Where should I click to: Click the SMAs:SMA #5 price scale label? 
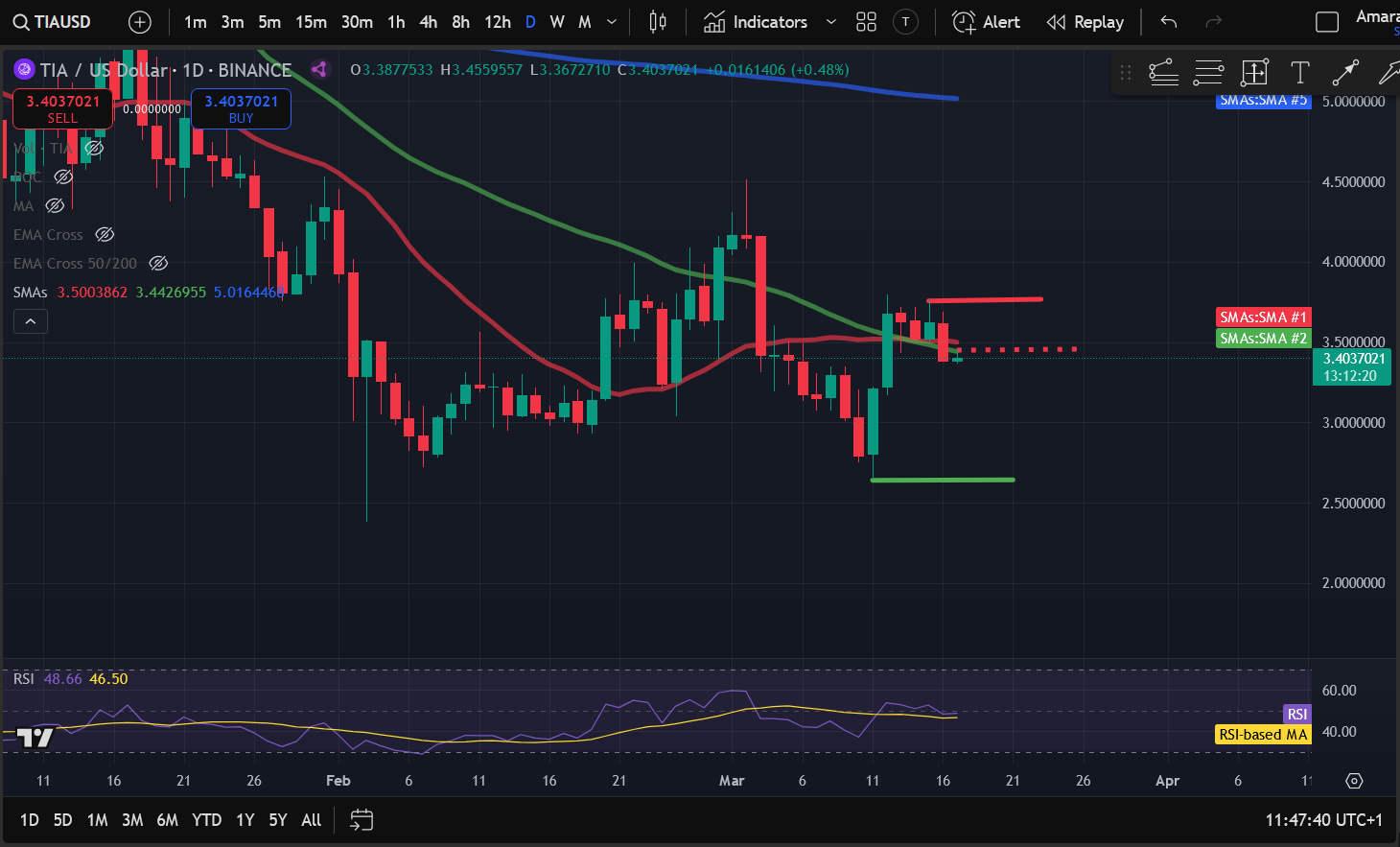click(1263, 101)
